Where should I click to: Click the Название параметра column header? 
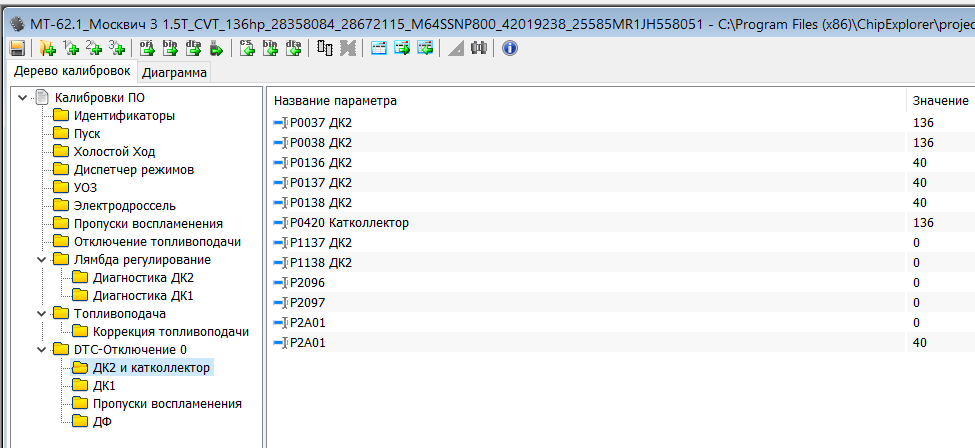[335, 101]
